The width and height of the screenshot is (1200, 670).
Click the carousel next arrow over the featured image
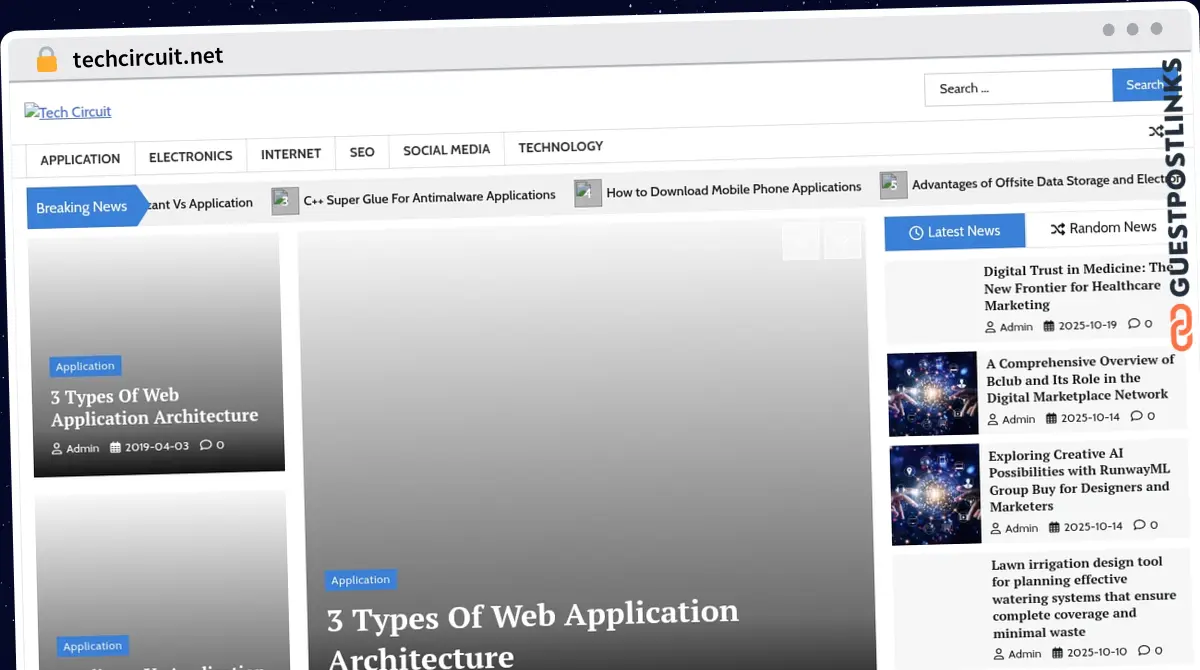[842, 241]
